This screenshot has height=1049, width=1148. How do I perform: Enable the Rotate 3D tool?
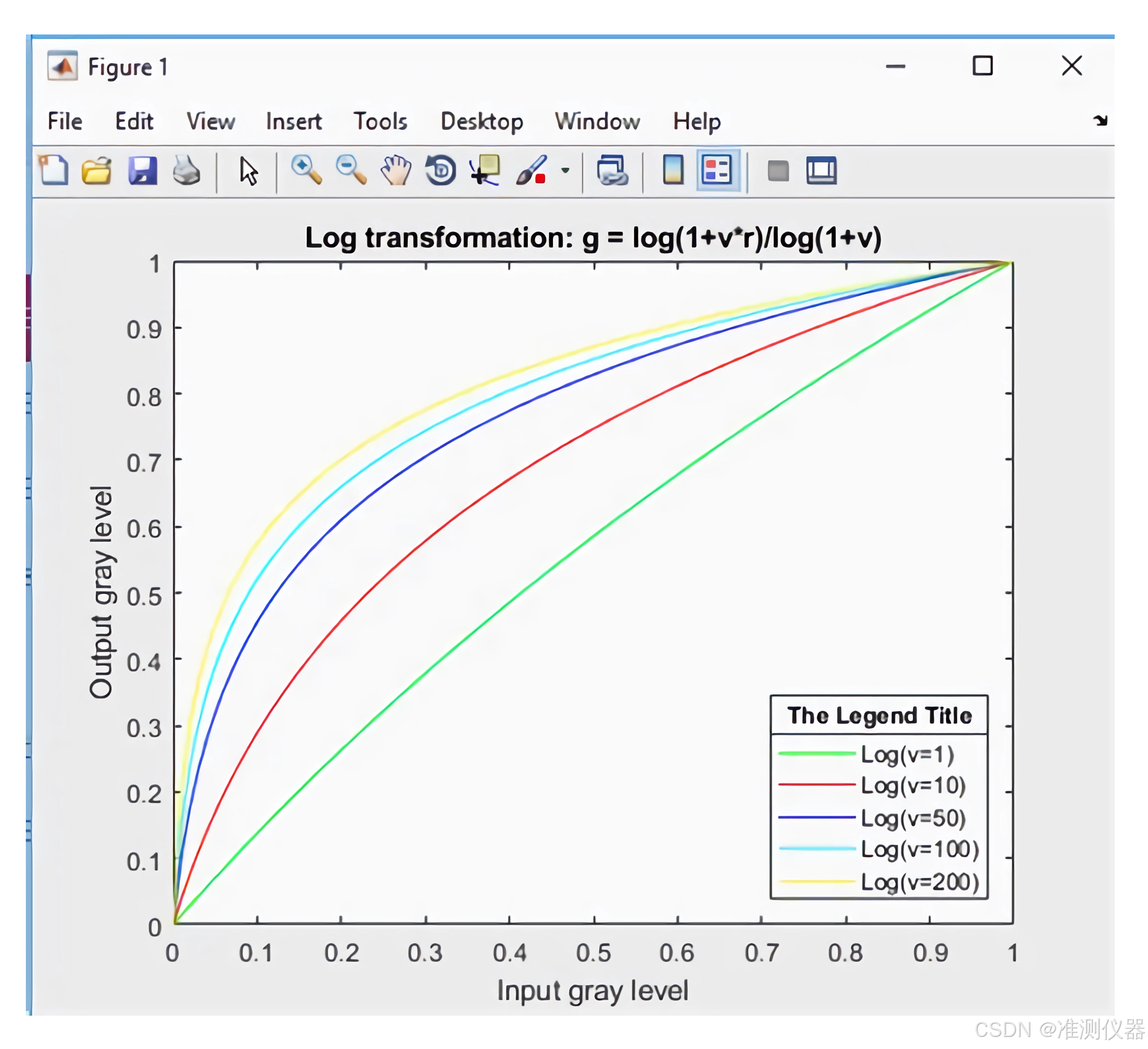(x=440, y=170)
